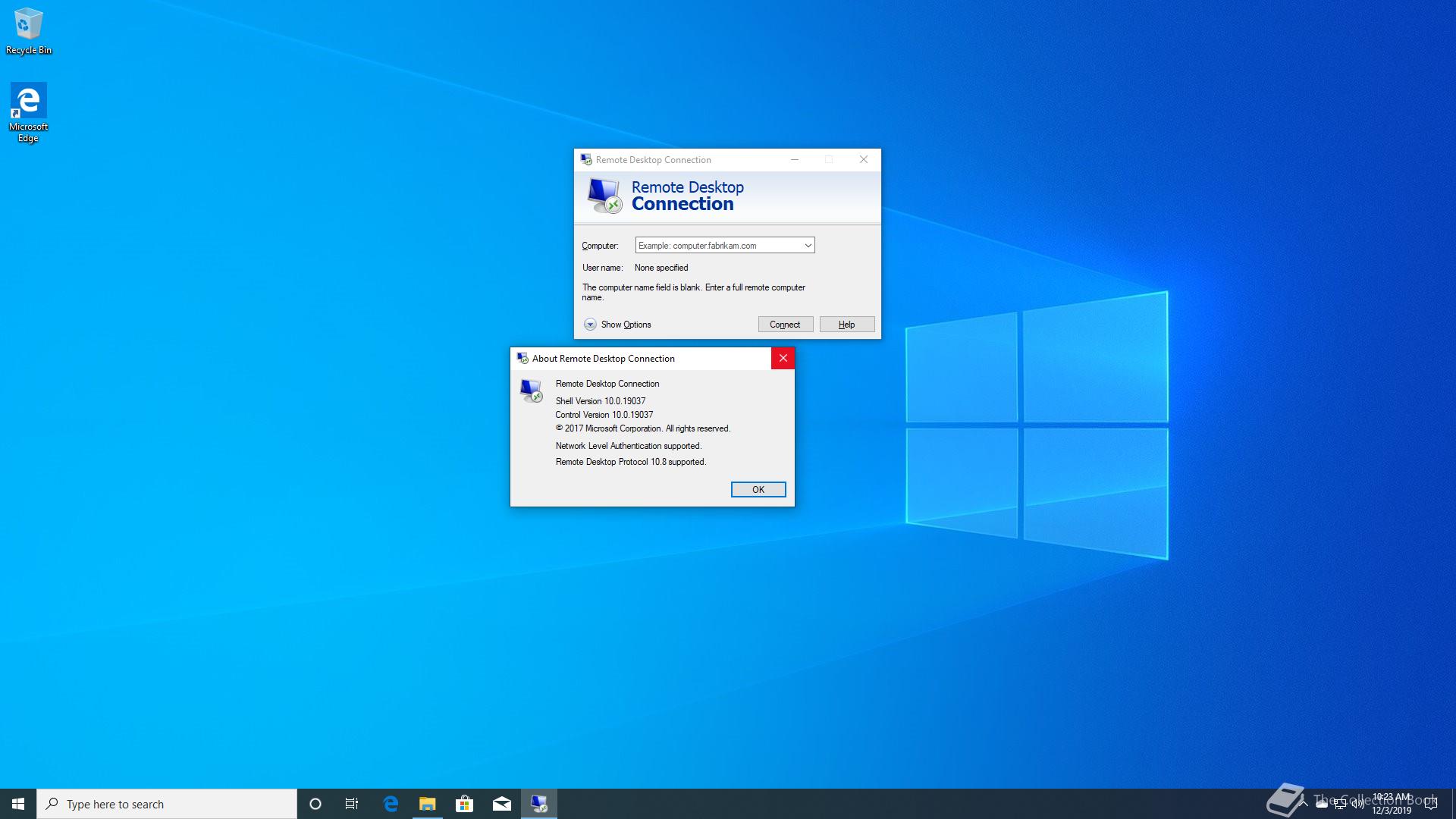Viewport: 1456px width, 819px height.
Task: Click OK in the About dialog
Action: 758,490
